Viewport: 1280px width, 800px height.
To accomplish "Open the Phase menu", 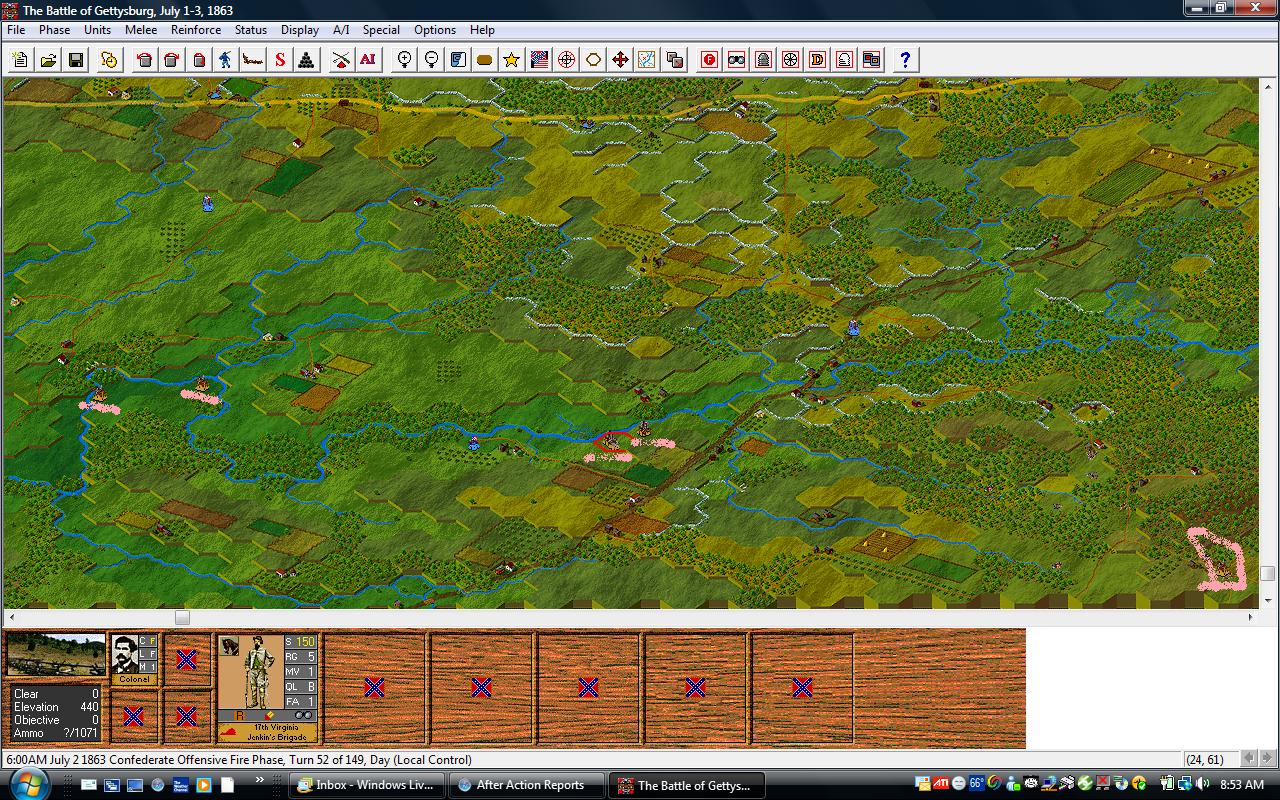I will [55, 30].
